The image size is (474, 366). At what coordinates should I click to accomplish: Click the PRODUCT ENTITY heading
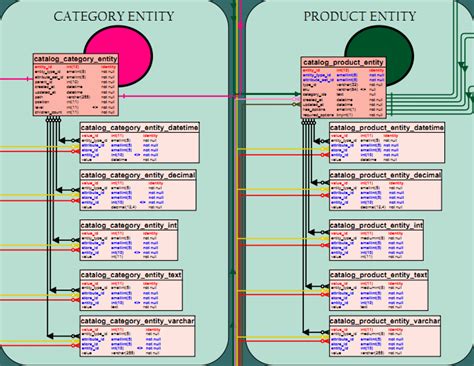(x=360, y=16)
